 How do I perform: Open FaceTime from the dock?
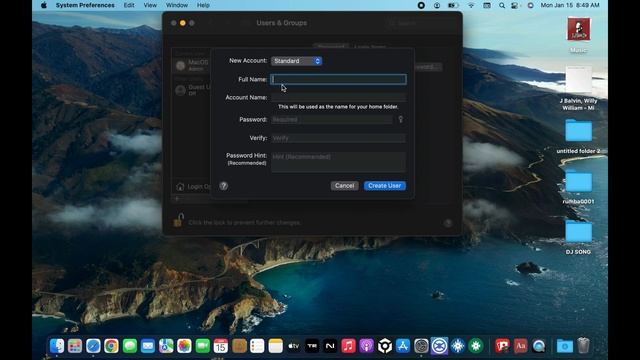[x=202, y=346]
